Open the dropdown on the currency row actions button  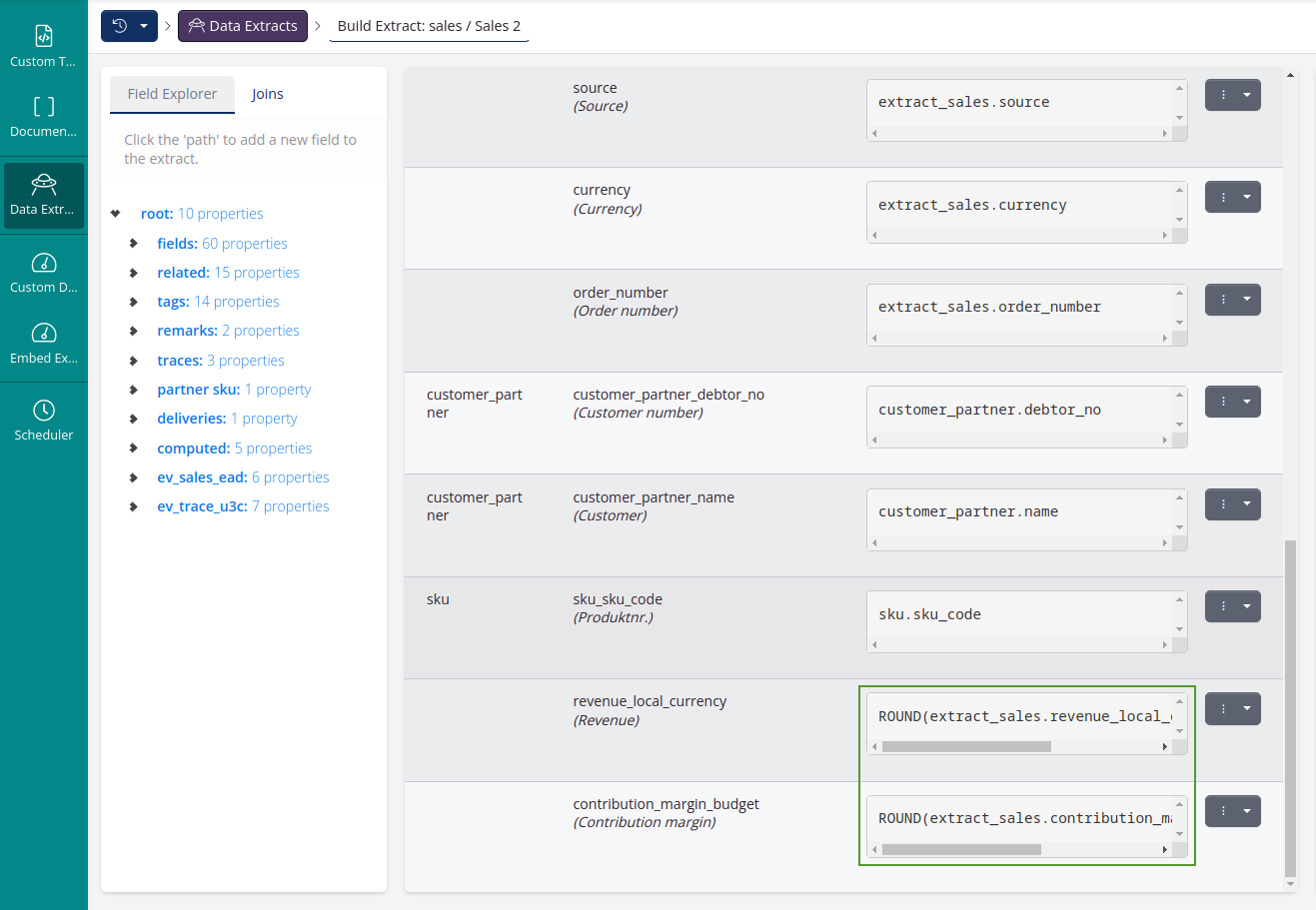(x=1245, y=197)
